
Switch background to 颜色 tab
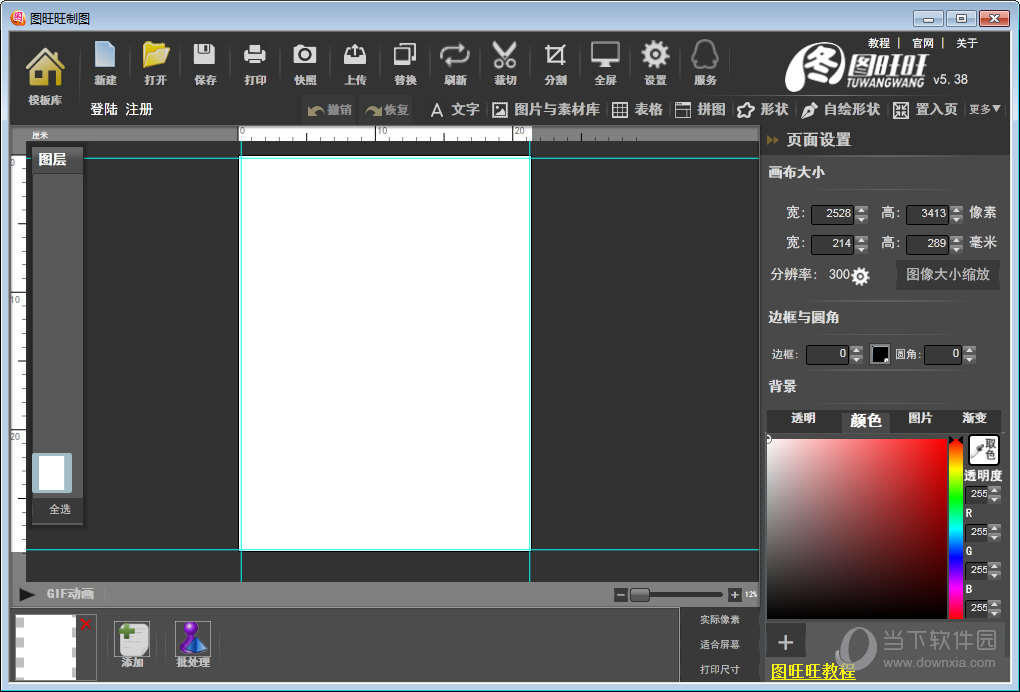865,421
